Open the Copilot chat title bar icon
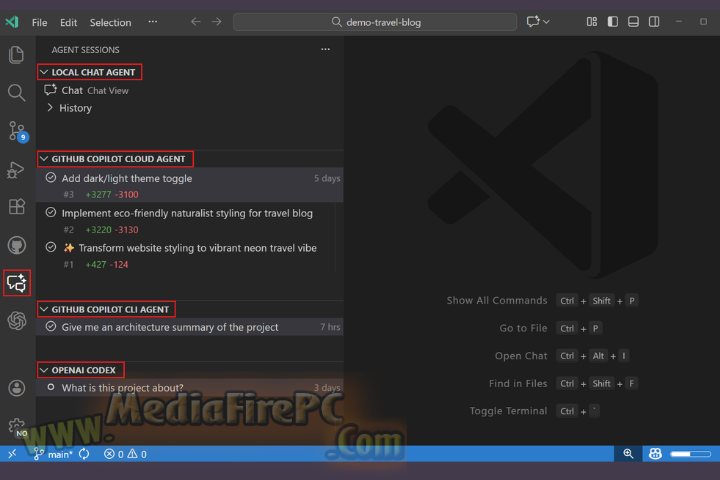 [x=533, y=22]
